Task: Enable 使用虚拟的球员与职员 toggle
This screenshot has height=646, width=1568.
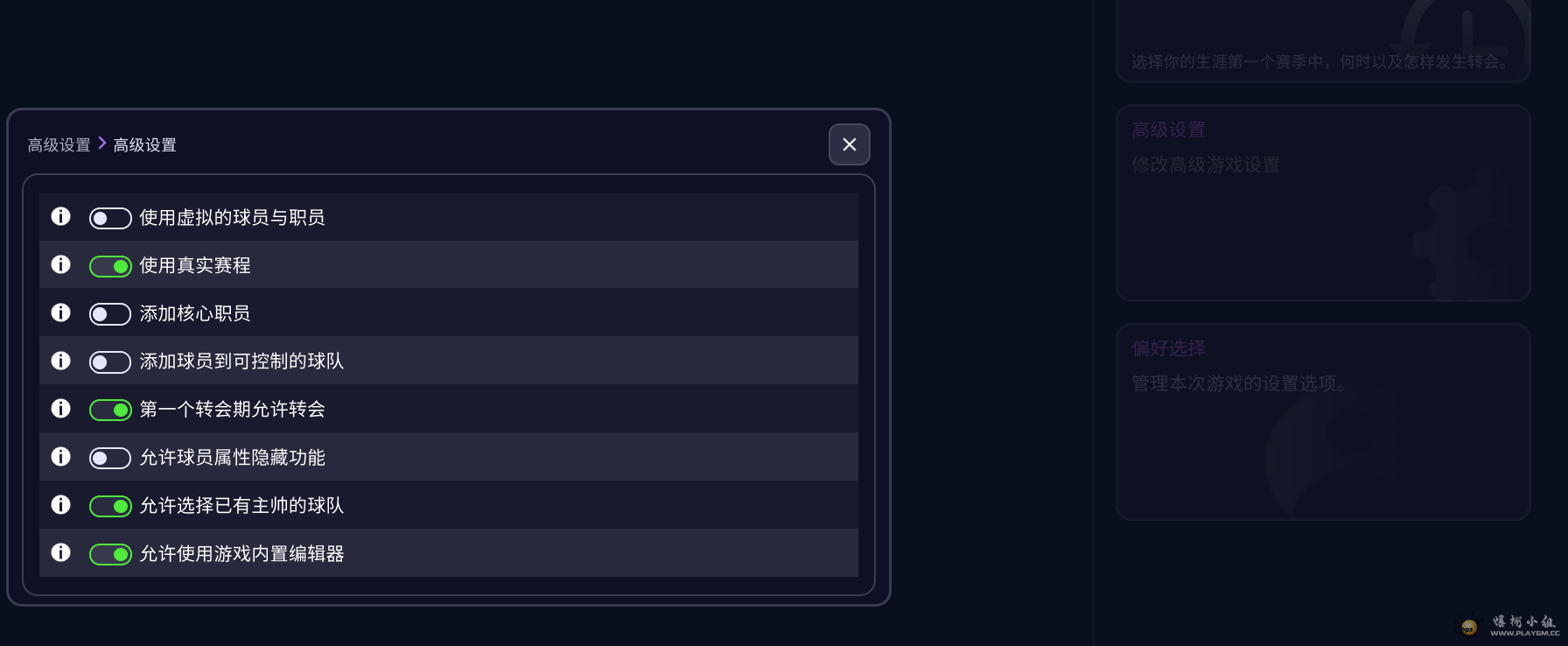Action: pos(110,218)
